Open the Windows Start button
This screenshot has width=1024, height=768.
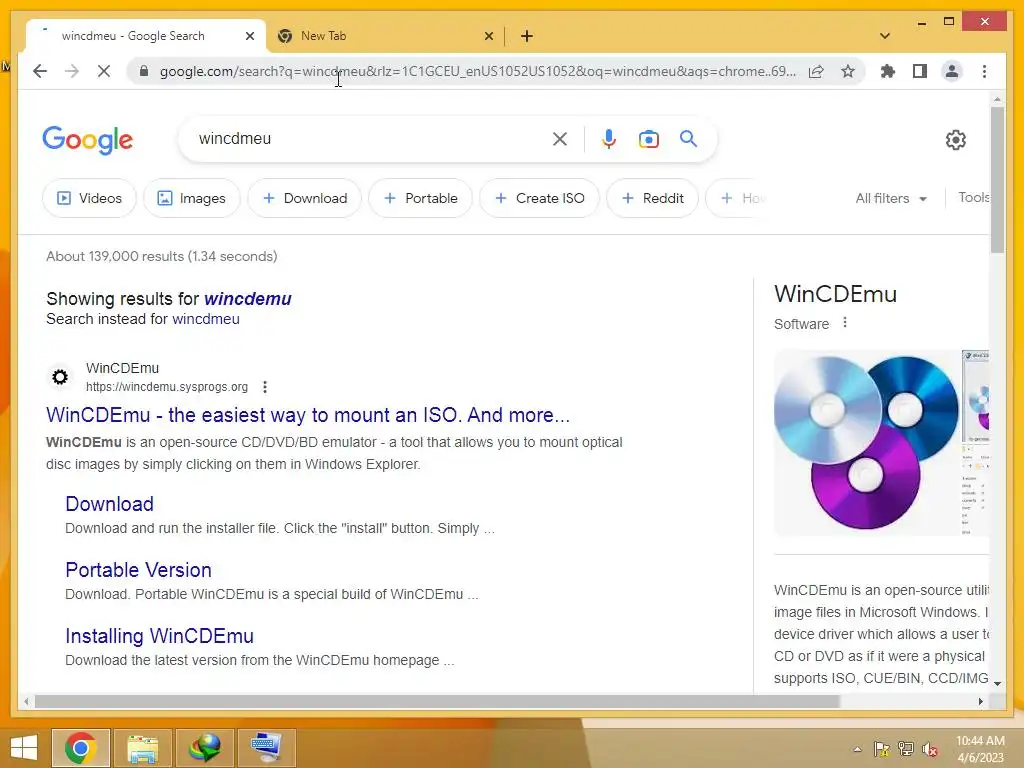point(24,748)
